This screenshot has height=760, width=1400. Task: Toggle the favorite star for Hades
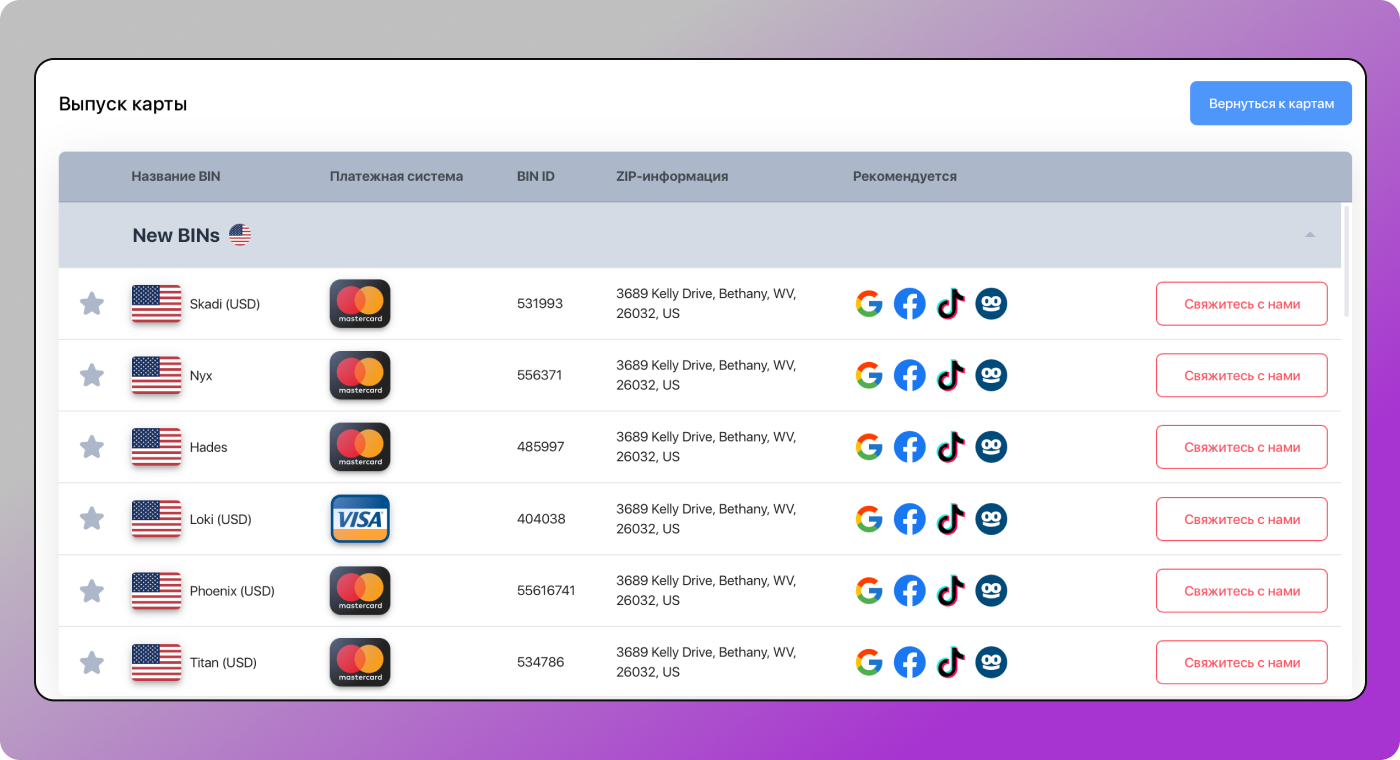tap(92, 448)
